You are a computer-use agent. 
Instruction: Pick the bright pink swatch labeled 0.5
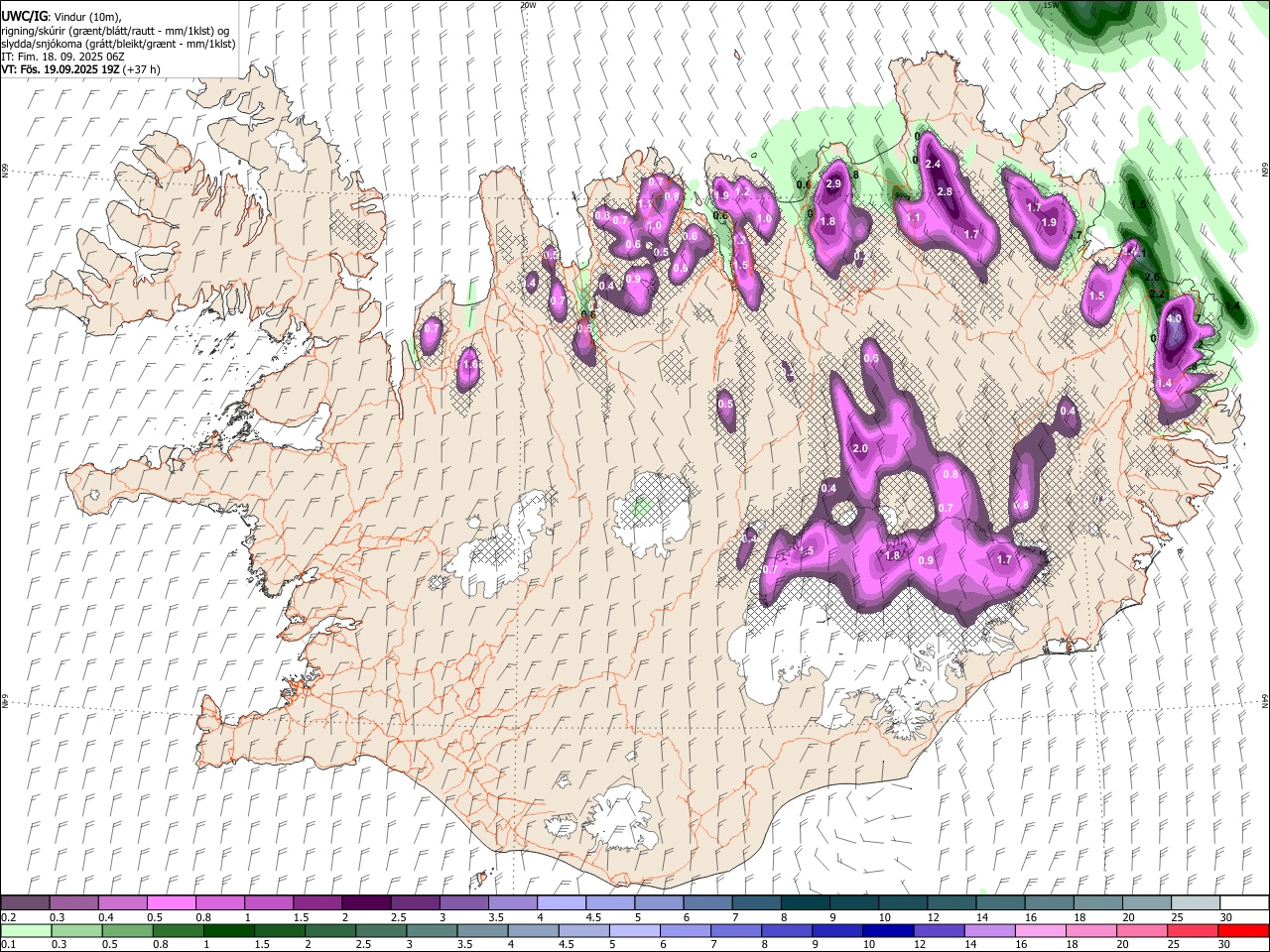pyautogui.click(x=172, y=902)
